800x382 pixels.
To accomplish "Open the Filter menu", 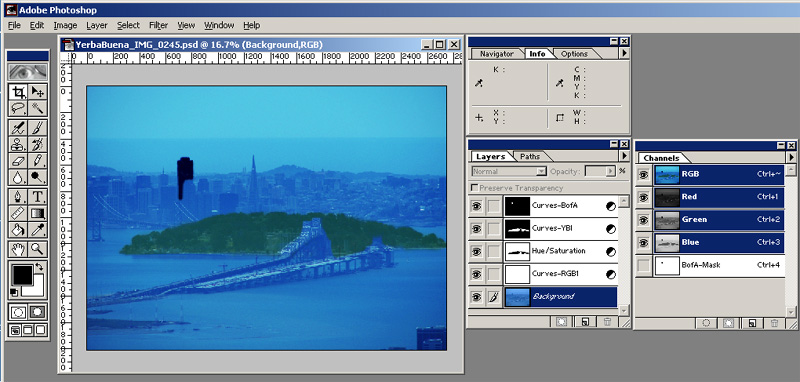I will pos(159,25).
